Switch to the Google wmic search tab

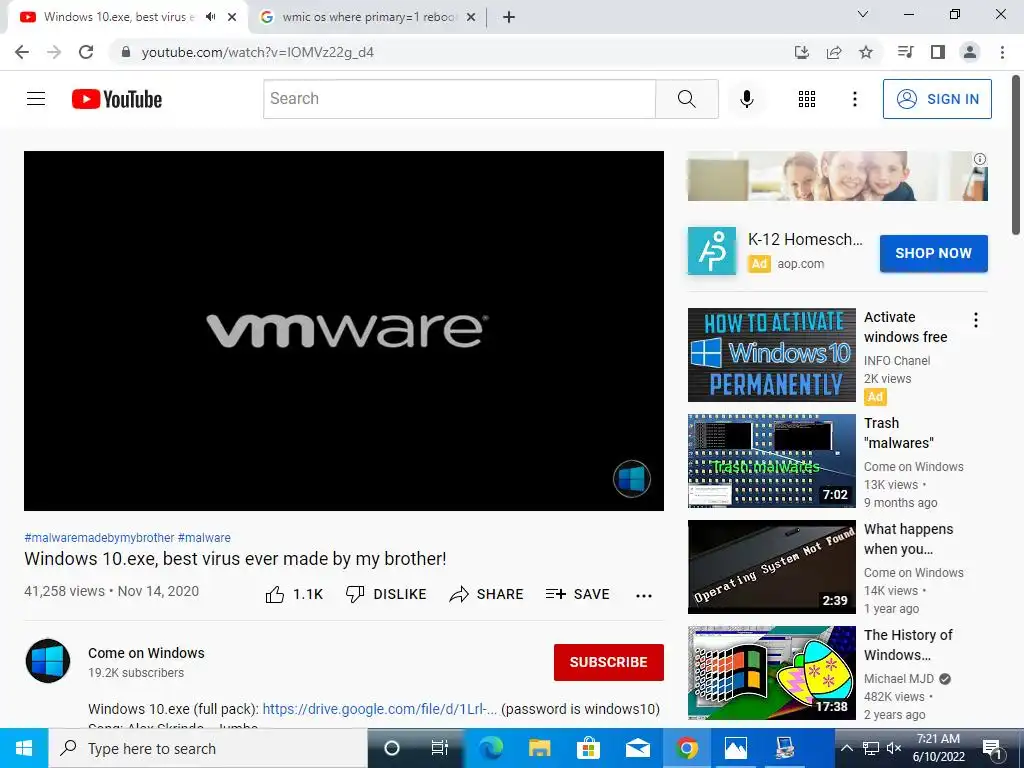[369, 17]
